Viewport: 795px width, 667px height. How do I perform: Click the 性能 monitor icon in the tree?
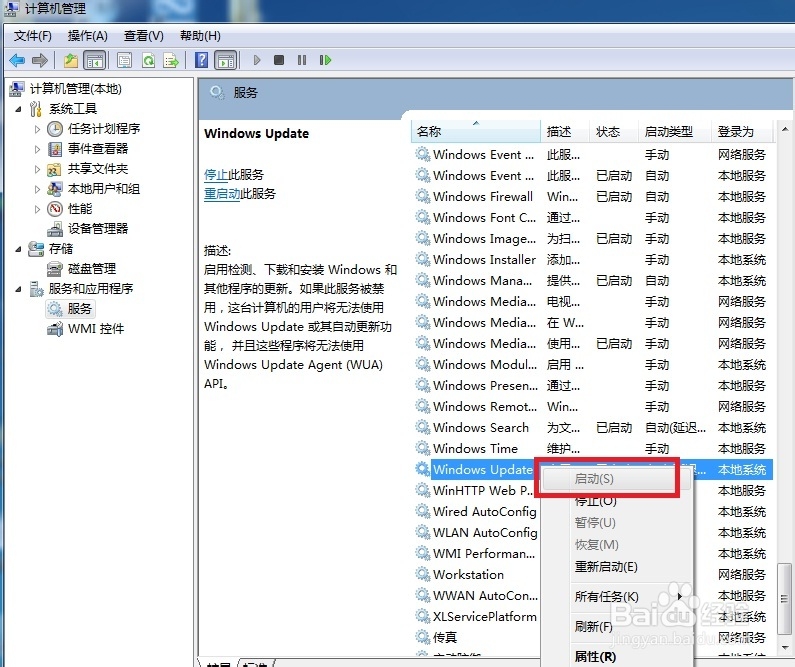coord(55,209)
